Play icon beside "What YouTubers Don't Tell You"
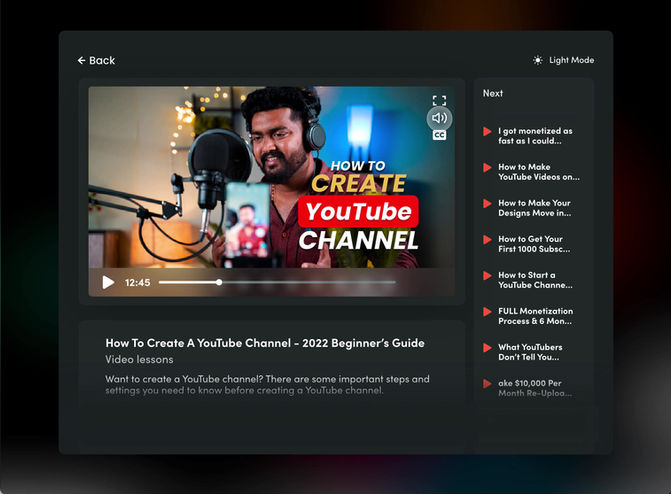This screenshot has width=671, height=494. pos(487,347)
